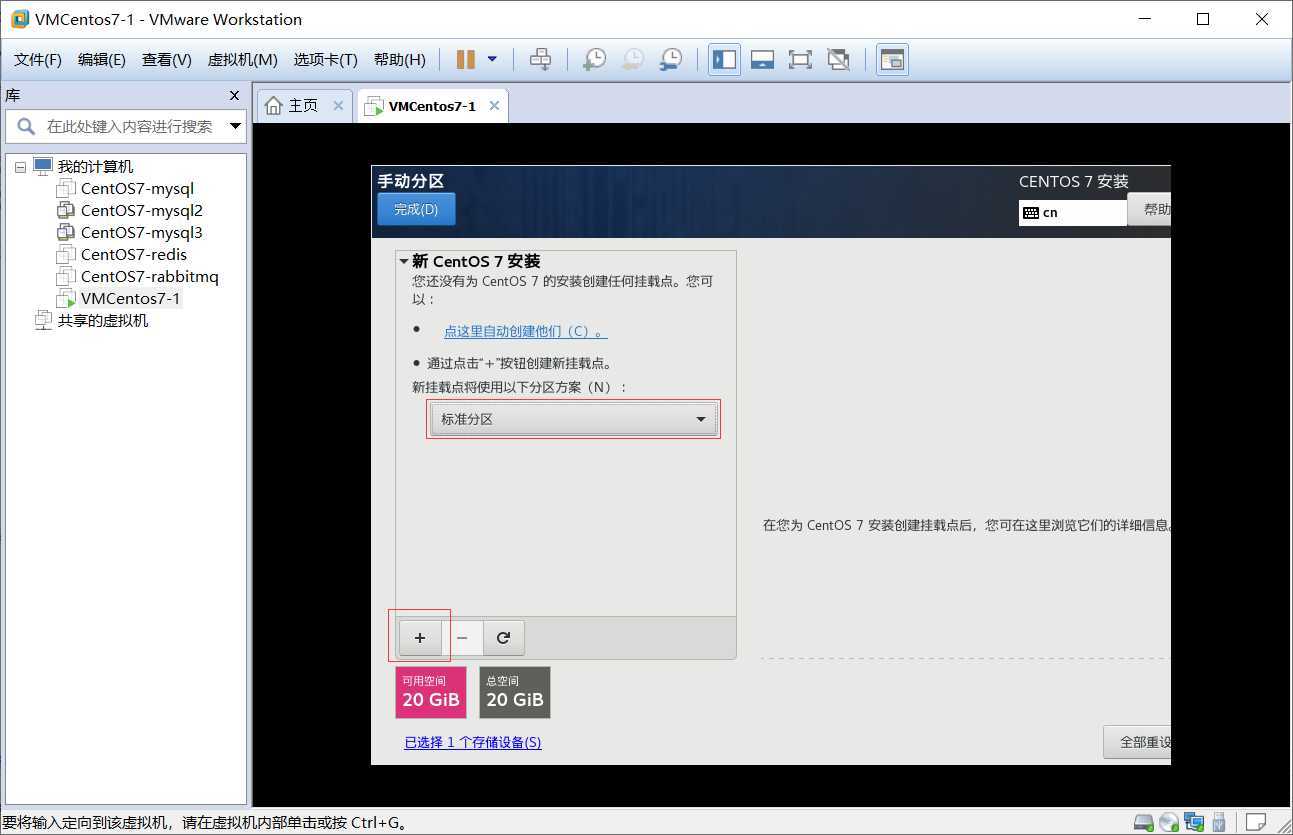Click 已选择 1 个存储设备(S) link

[473, 742]
